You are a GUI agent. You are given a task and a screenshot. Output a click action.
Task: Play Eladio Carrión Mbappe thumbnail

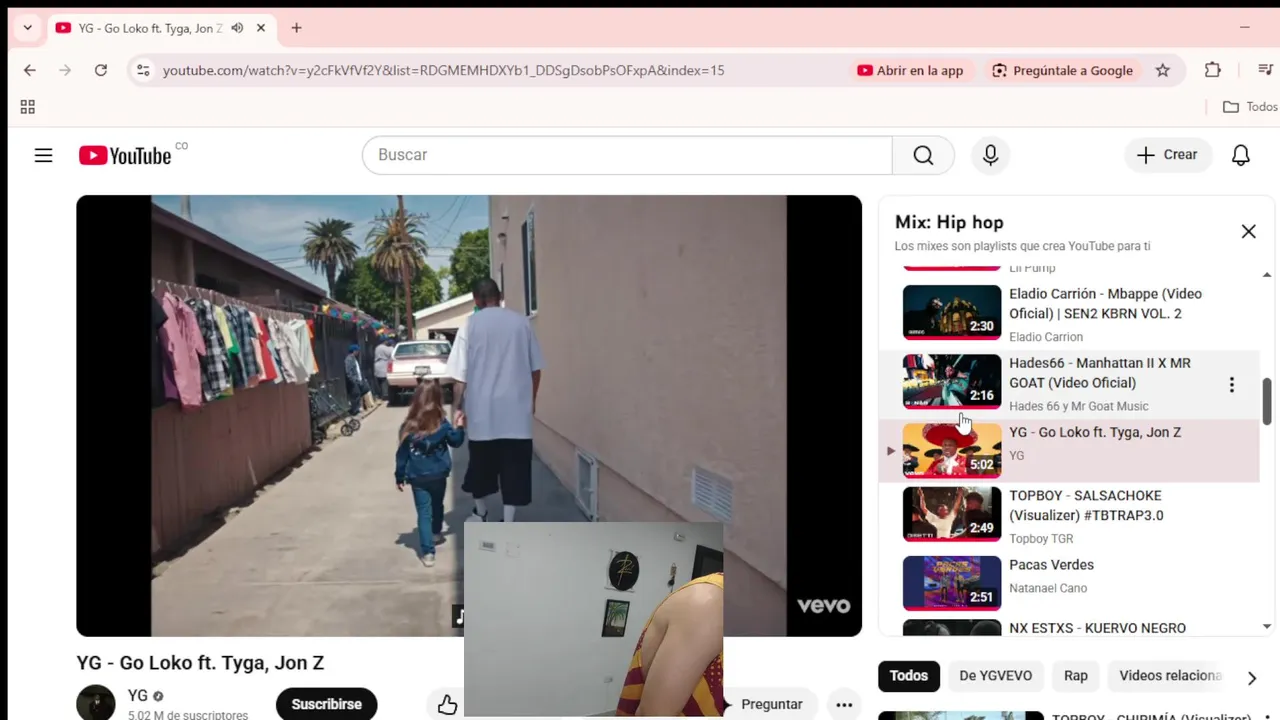(x=951, y=312)
